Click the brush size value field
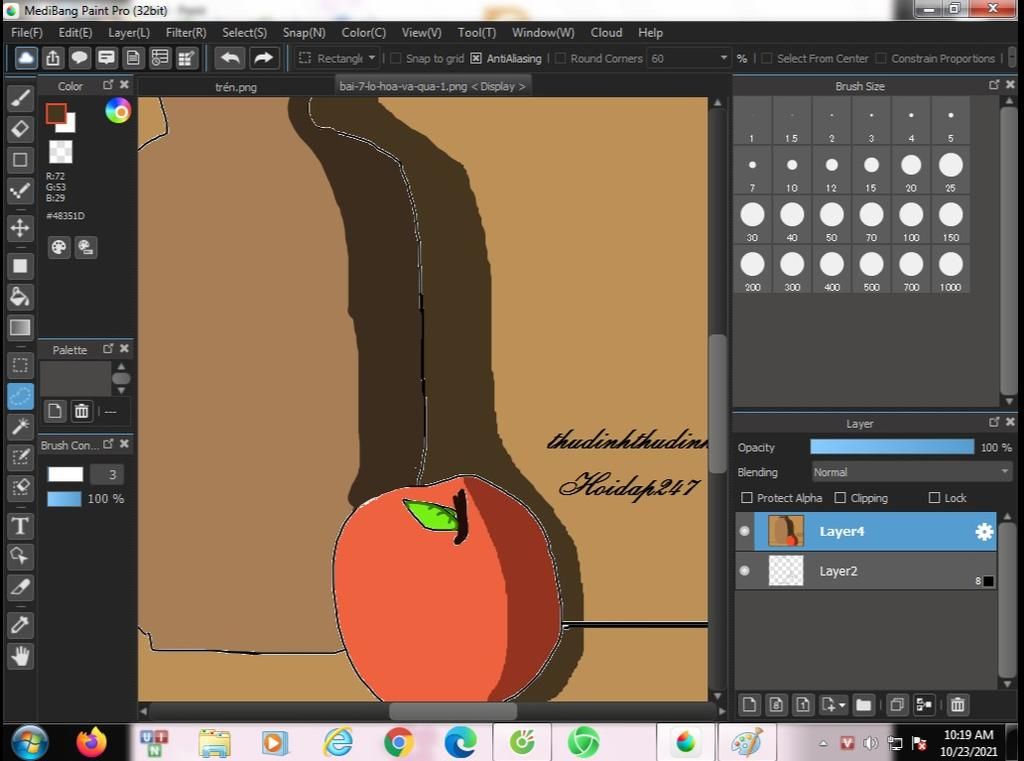 107,474
